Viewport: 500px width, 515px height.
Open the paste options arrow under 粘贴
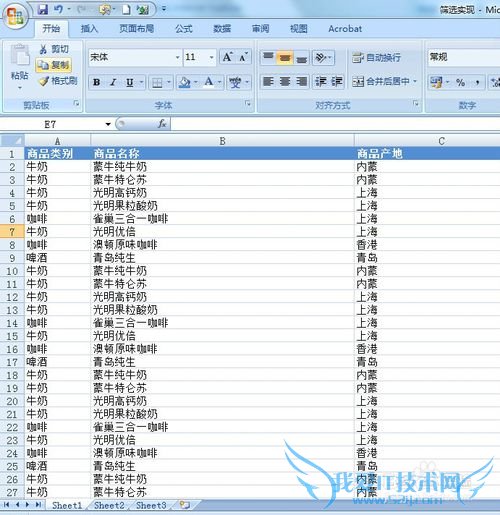pyautogui.click(x=20, y=88)
